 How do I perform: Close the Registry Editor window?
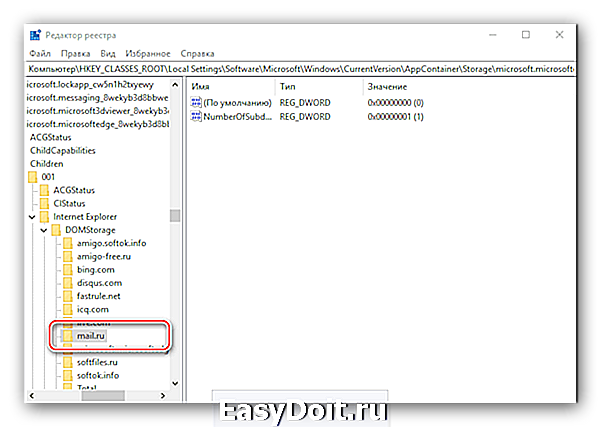(x=559, y=35)
